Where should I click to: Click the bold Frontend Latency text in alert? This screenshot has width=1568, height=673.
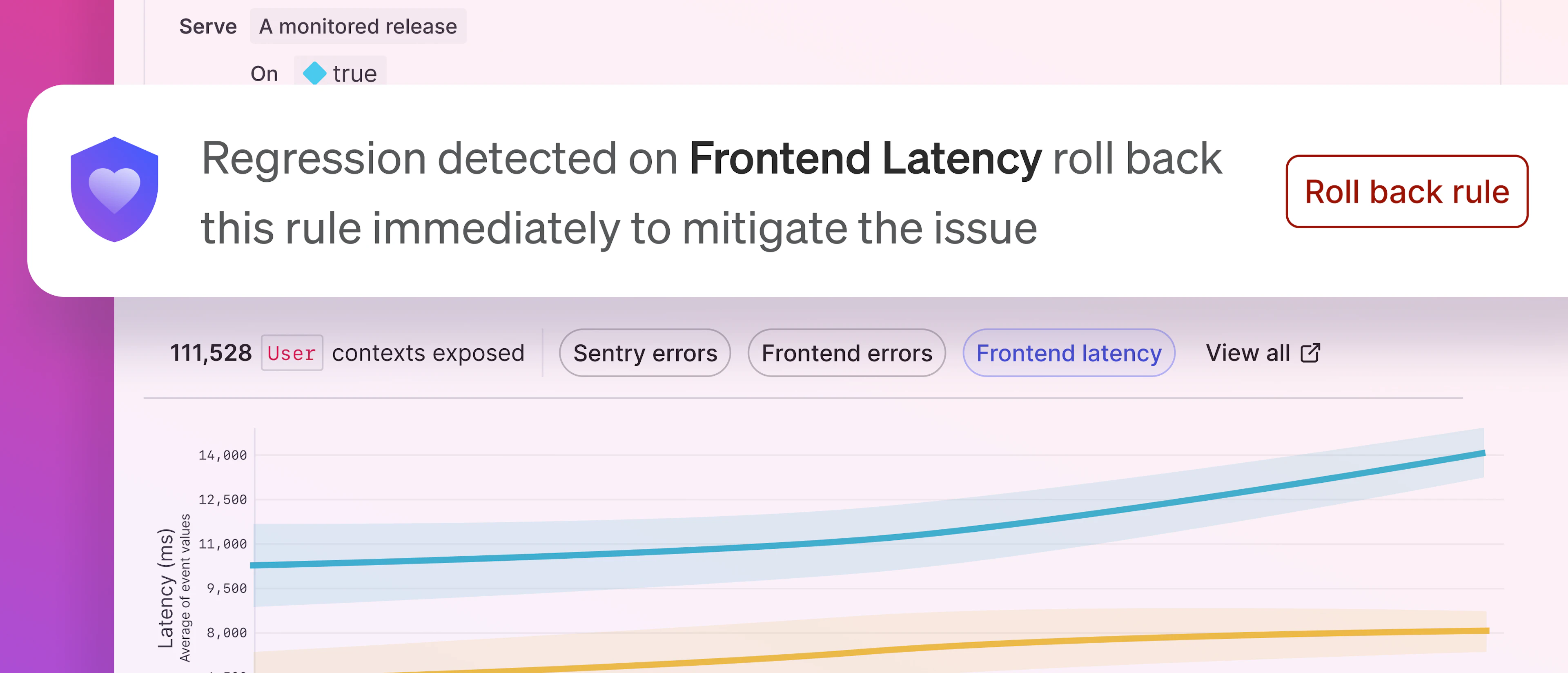pos(865,158)
